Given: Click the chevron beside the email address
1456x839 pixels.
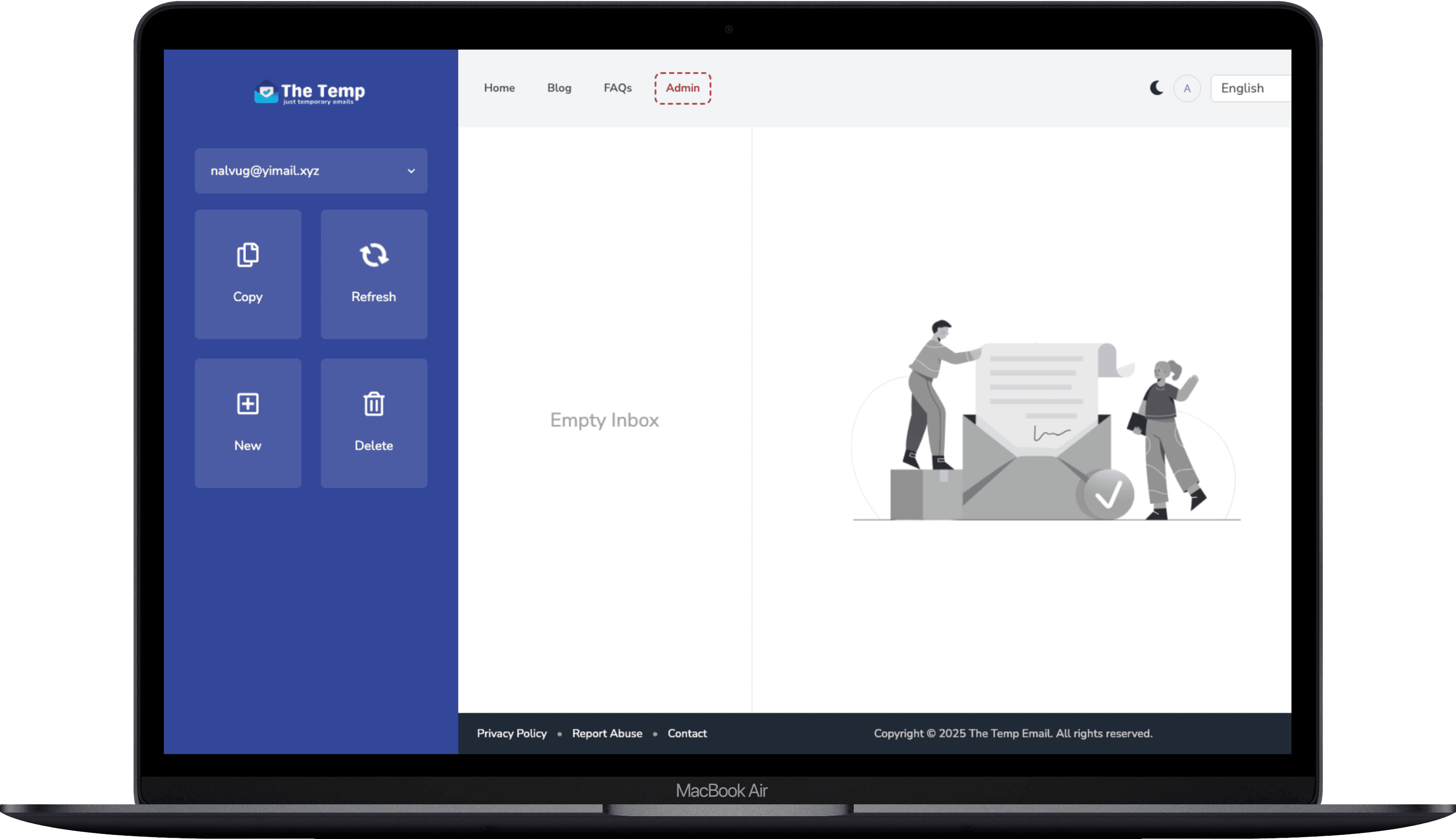Looking at the screenshot, I should 411,171.
